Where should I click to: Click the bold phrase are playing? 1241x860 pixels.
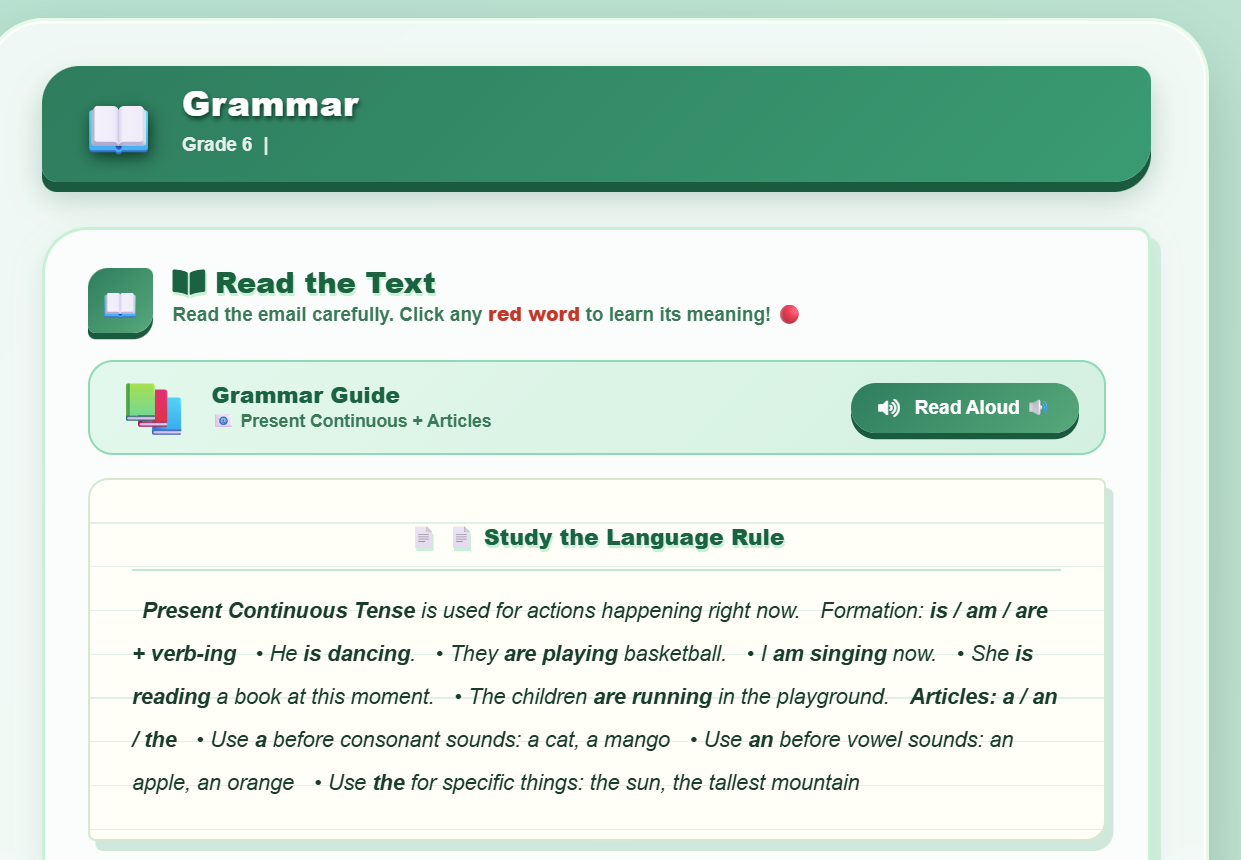click(561, 654)
